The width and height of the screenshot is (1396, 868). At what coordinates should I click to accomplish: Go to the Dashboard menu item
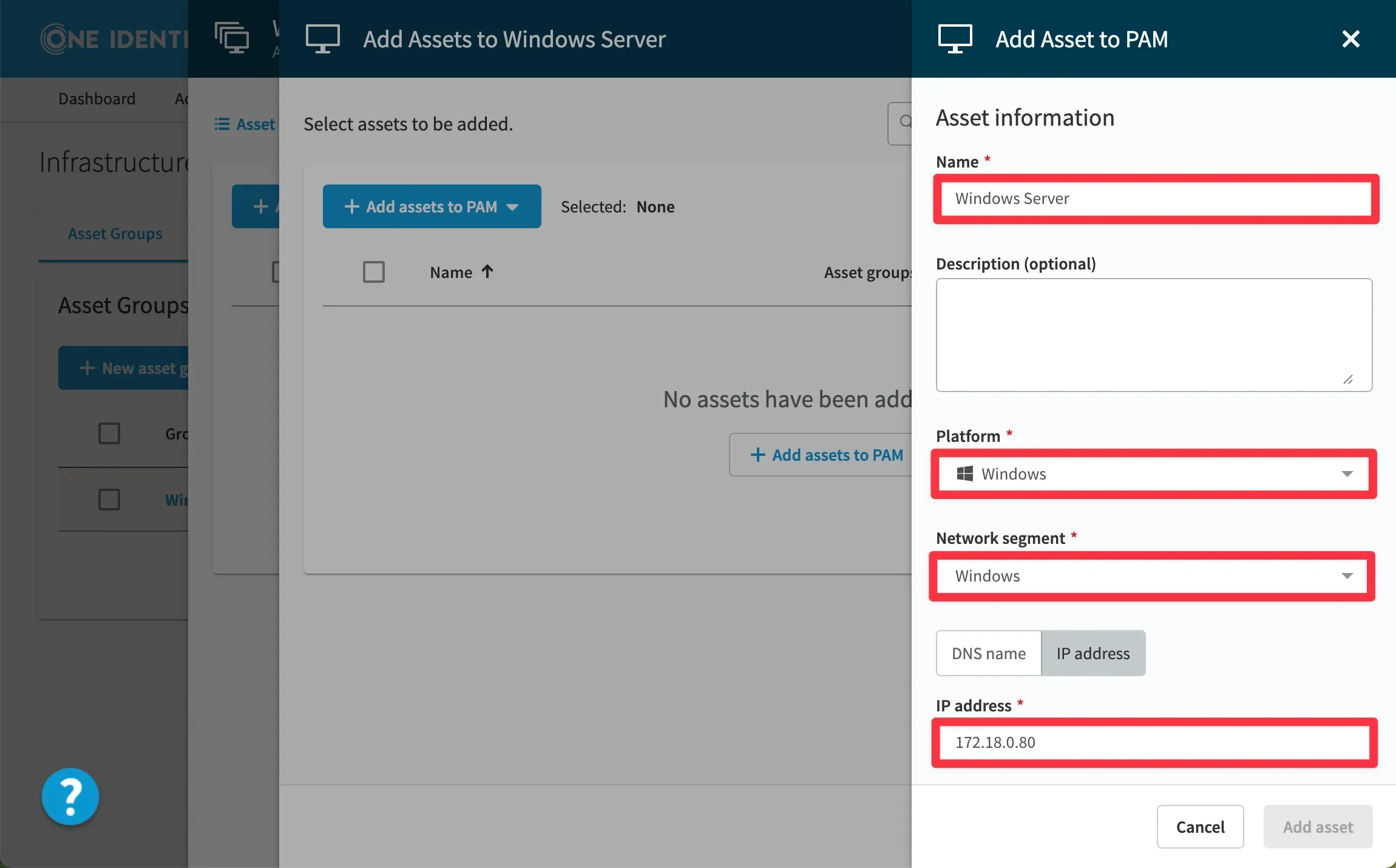coord(97,99)
